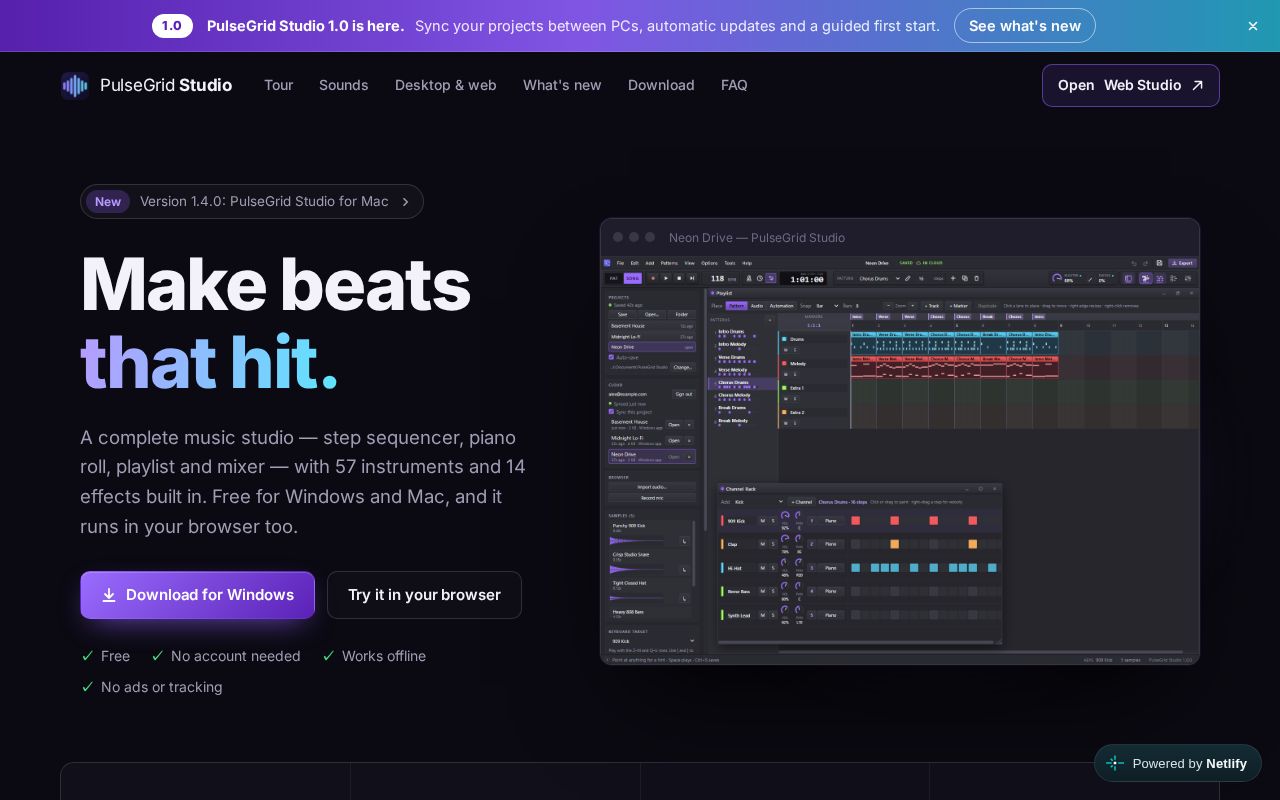
Task: Click the Download for Windows button
Action: [198, 595]
